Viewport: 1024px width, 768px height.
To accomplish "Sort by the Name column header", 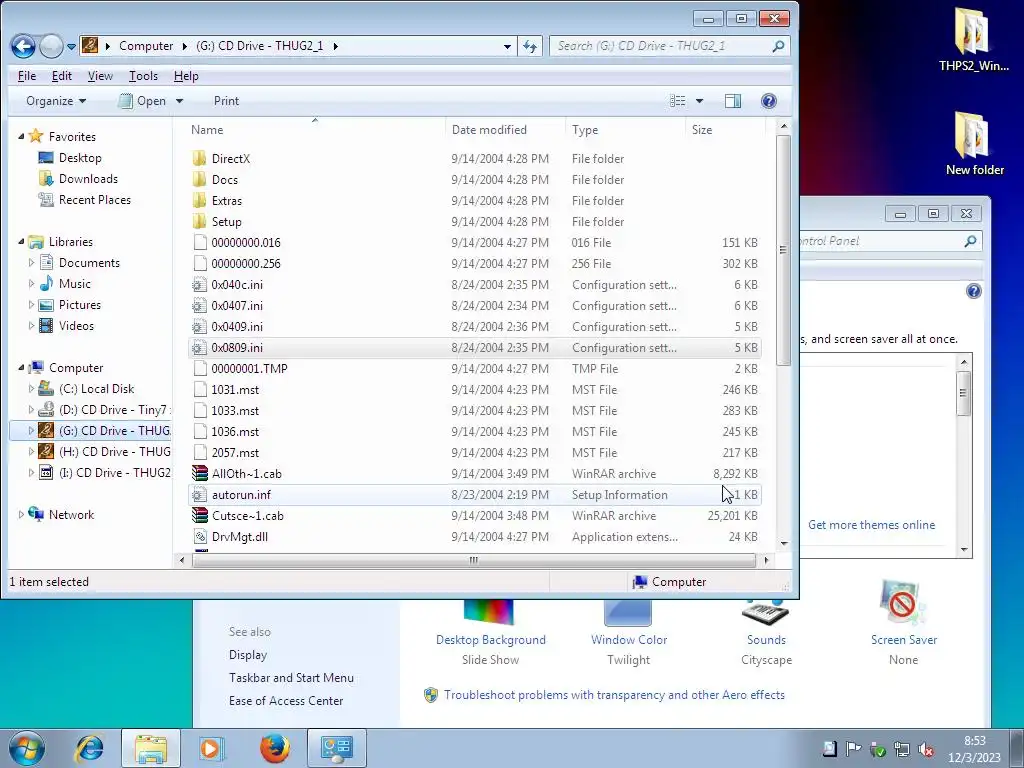I will pos(315,129).
